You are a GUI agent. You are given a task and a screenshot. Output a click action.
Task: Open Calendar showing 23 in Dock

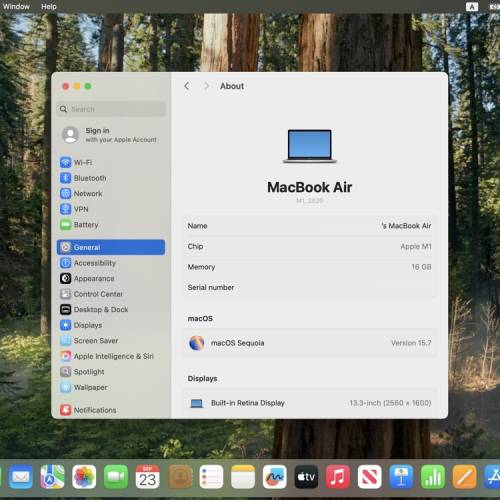tap(147, 477)
